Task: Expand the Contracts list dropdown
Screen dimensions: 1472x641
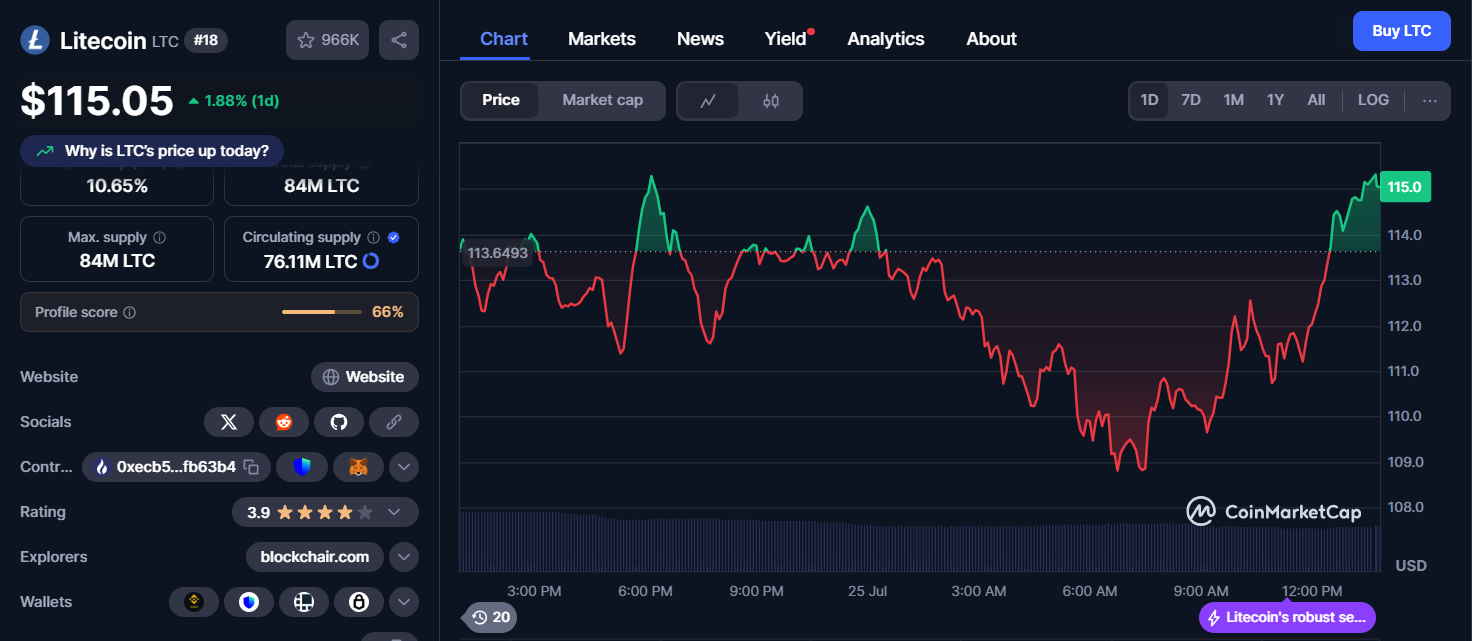Action: point(404,467)
